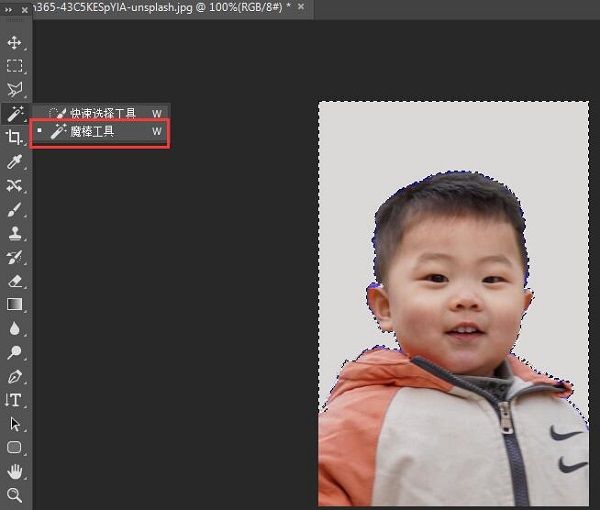Select the Pen tool
The image size is (600, 510).
[15, 376]
